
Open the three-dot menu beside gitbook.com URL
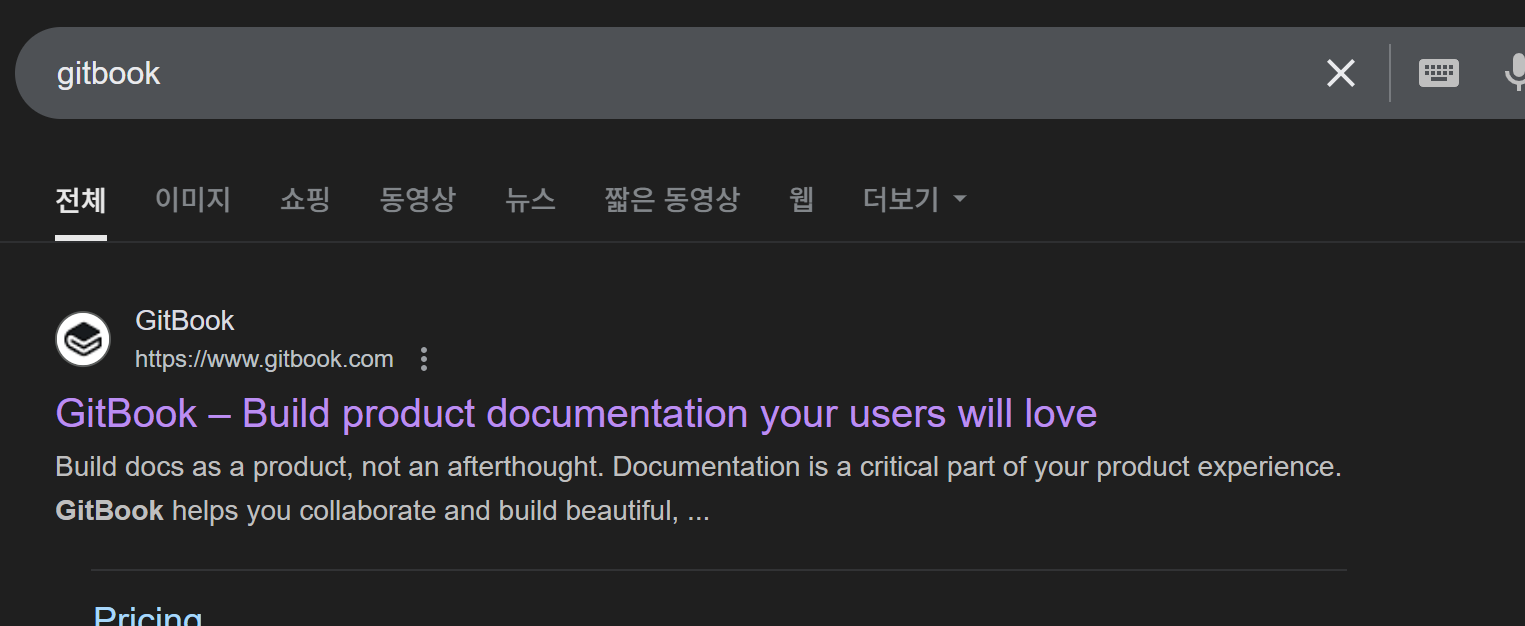coord(424,359)
